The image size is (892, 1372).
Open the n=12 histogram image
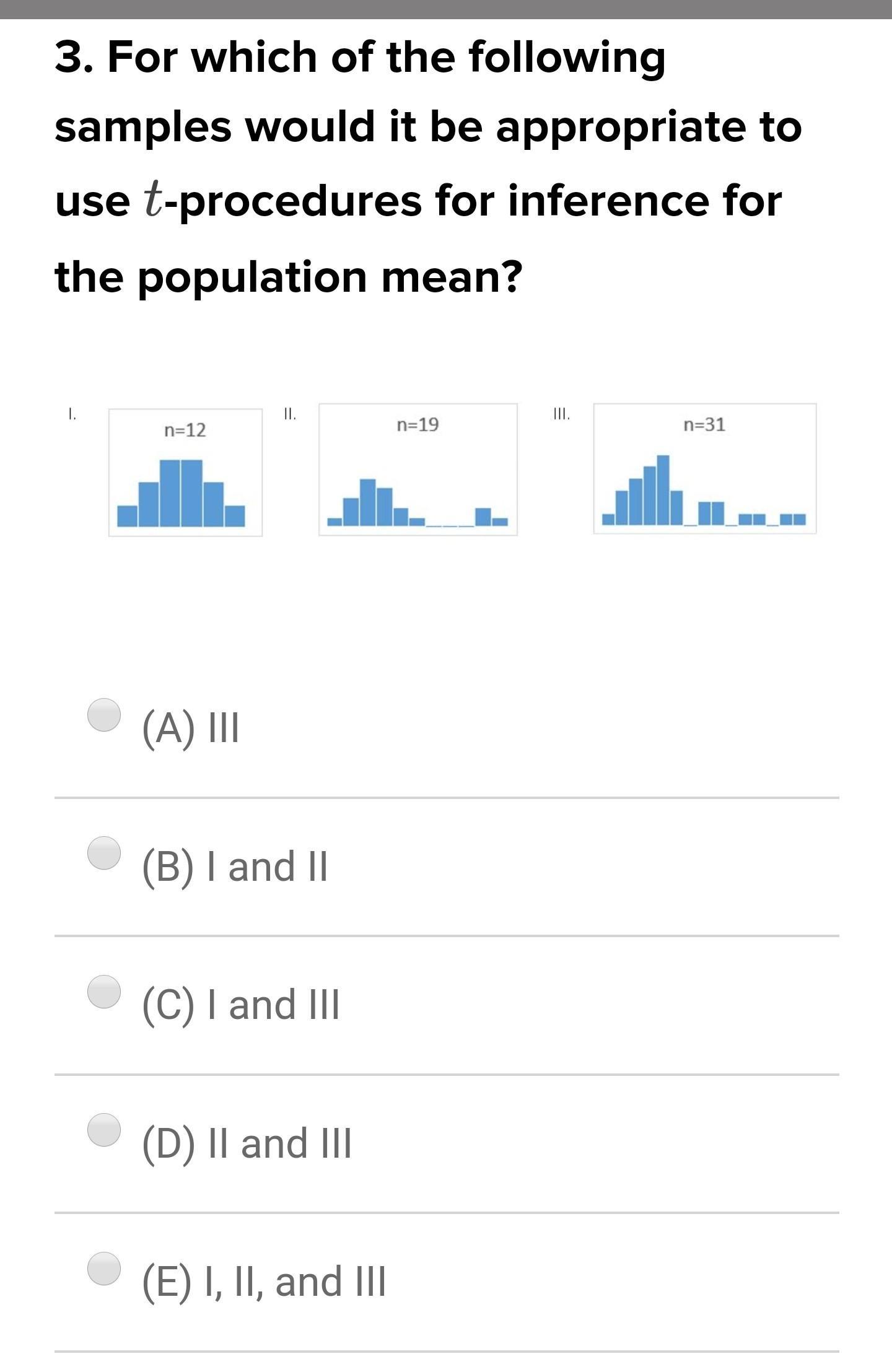[185, 483]
